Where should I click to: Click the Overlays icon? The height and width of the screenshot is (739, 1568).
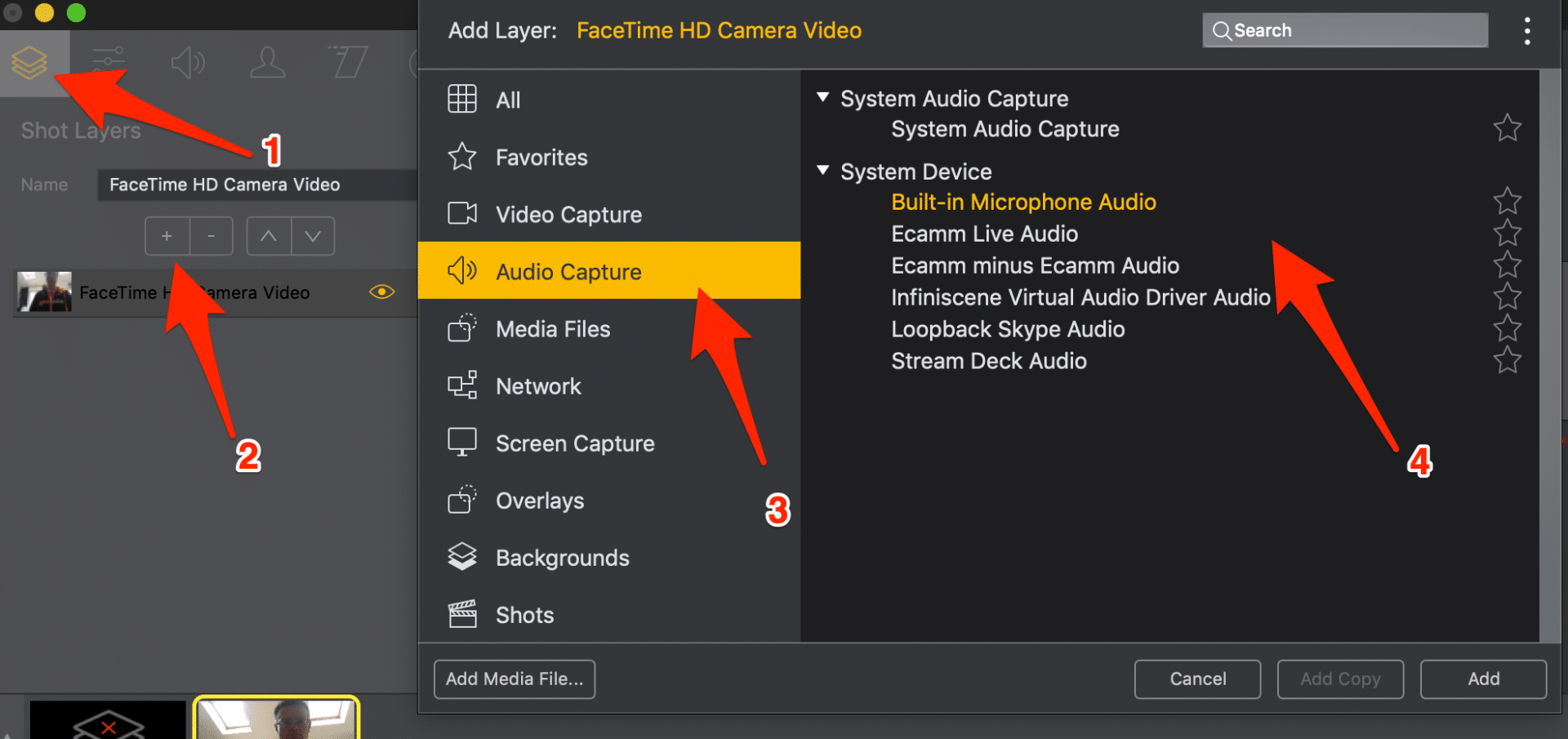click(x=462, y=499)
